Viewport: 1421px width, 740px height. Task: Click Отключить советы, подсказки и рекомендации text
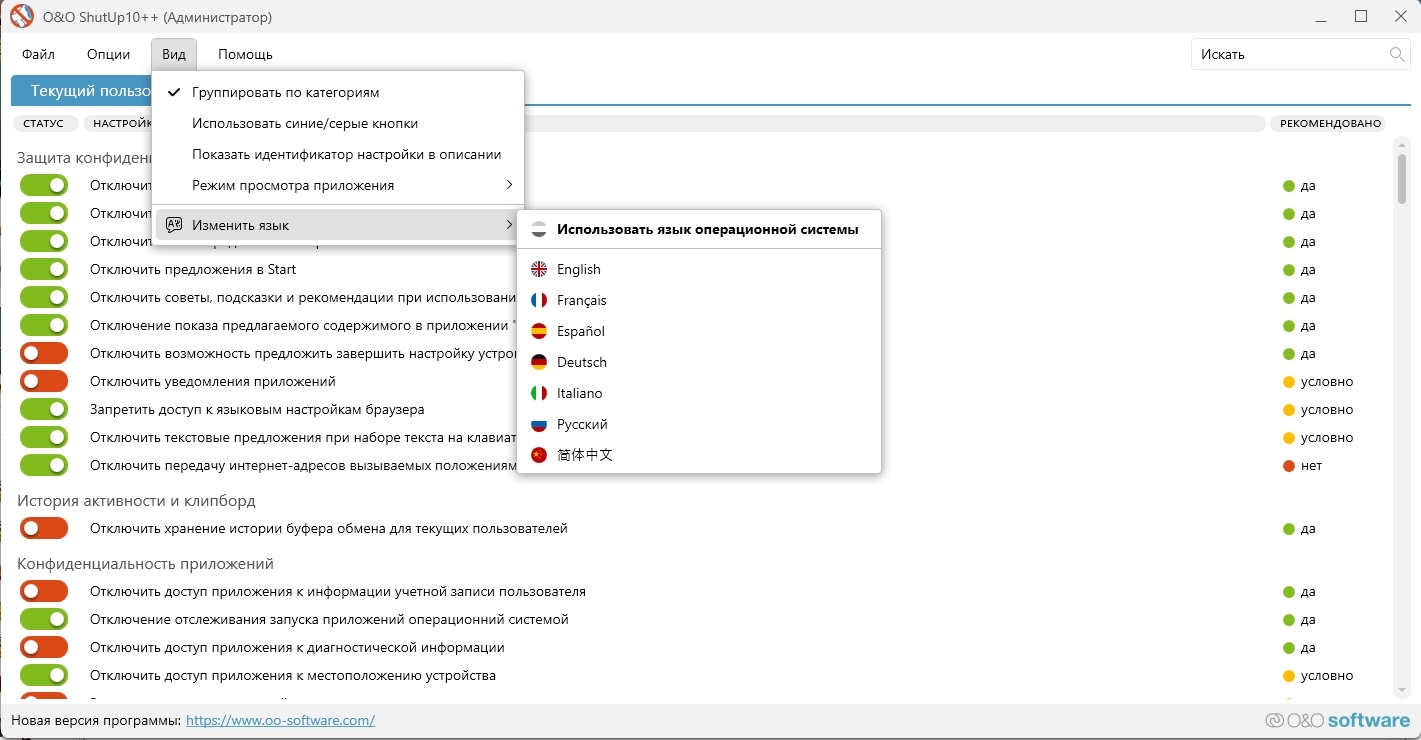click(x=303, y=297)
